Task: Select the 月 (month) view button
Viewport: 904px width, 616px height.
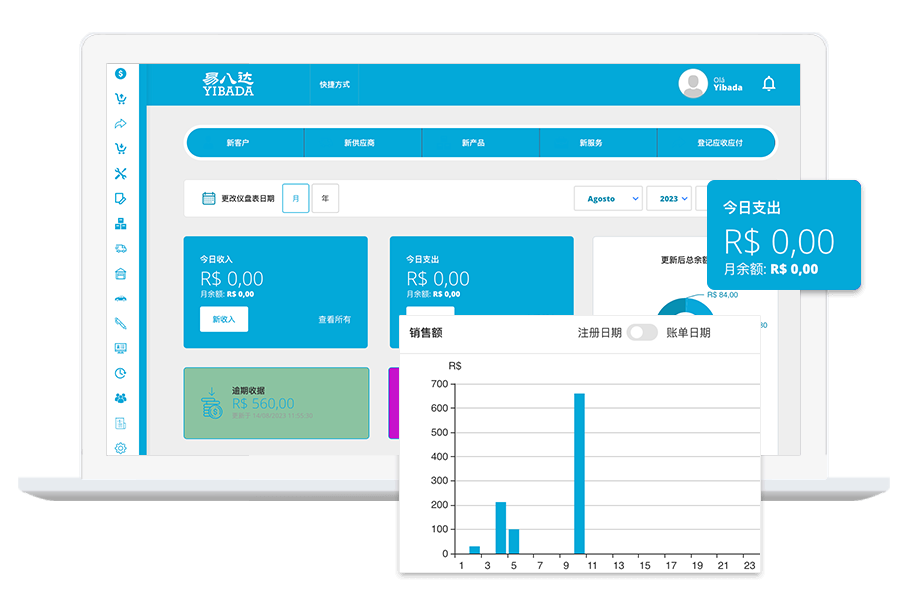Action: tap(295, 199)
